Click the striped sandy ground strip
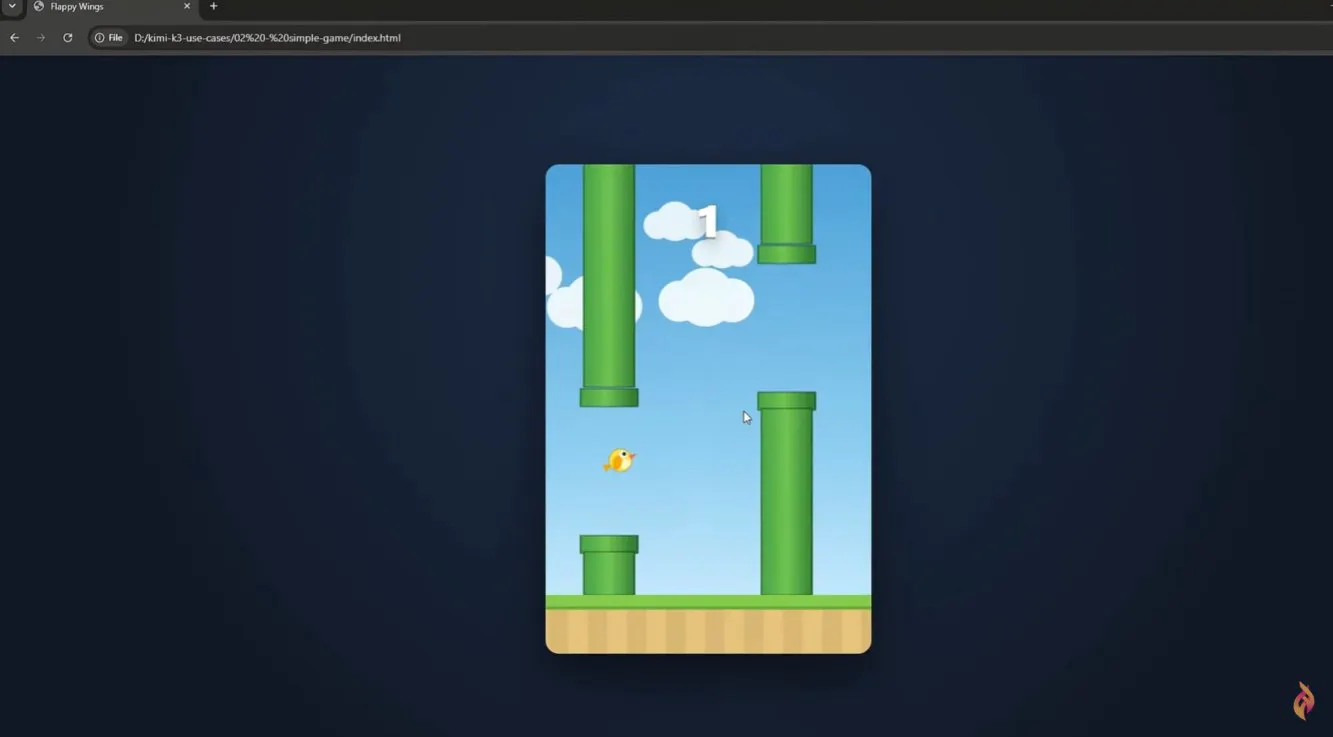 [708, 630]
